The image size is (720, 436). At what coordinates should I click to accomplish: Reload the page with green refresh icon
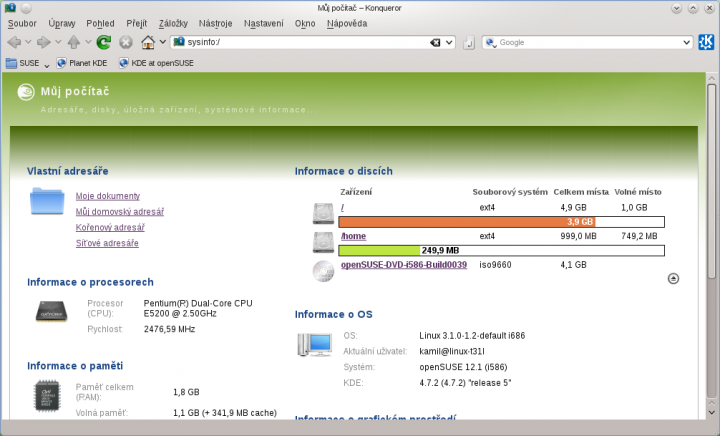point(104,43)
